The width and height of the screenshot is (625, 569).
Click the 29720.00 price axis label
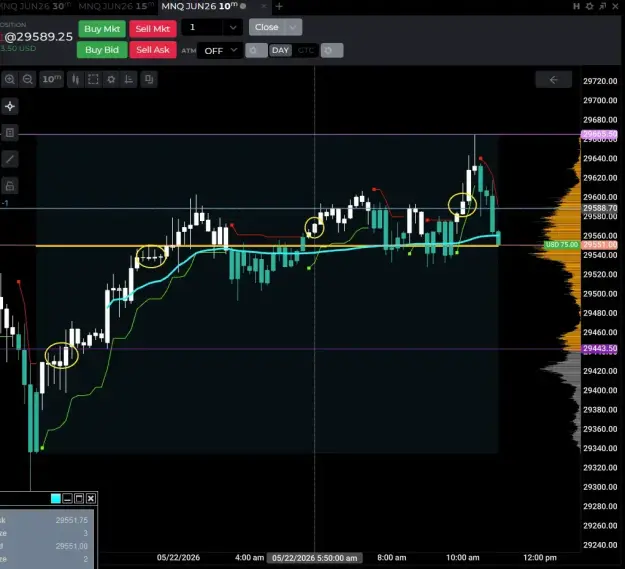tap(600, 81)
